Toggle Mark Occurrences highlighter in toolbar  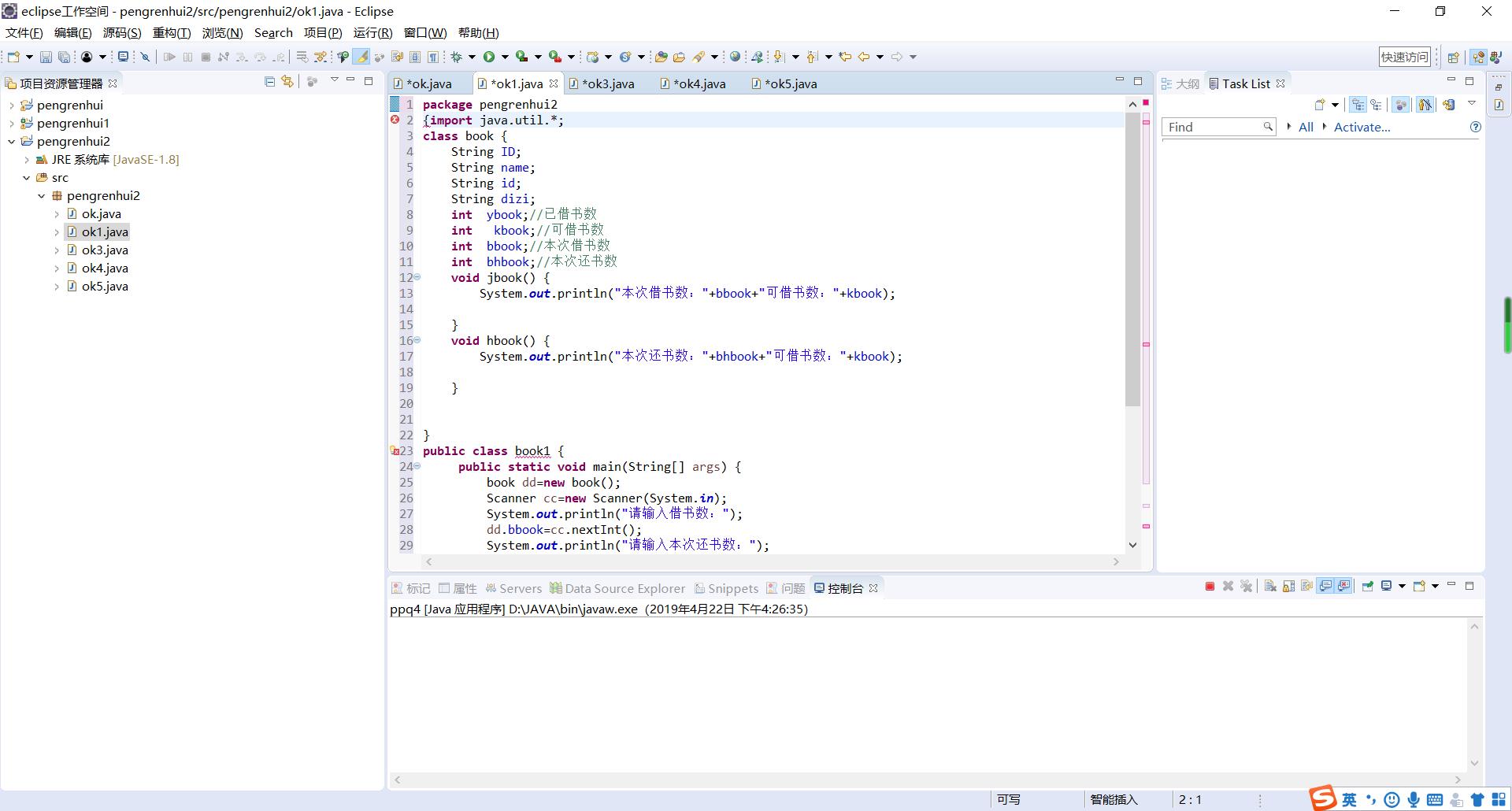(x=361, y=57)
